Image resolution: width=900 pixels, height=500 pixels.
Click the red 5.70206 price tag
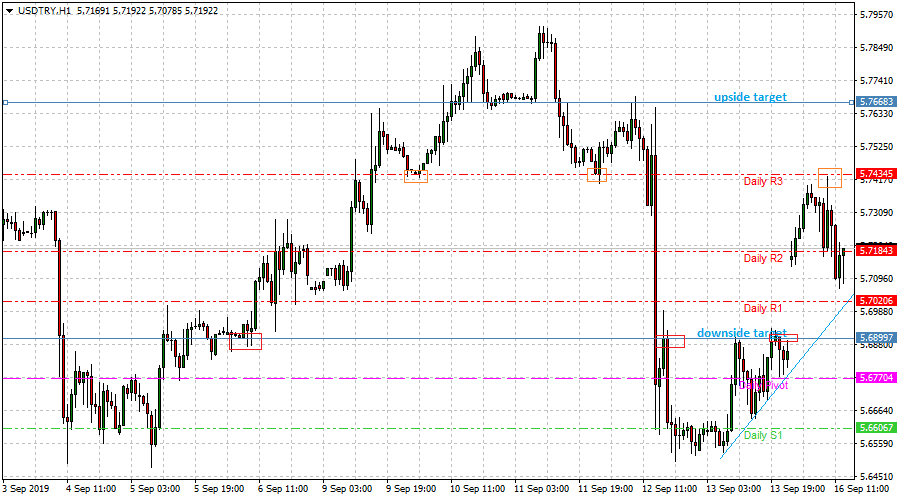tap(875, 301)
